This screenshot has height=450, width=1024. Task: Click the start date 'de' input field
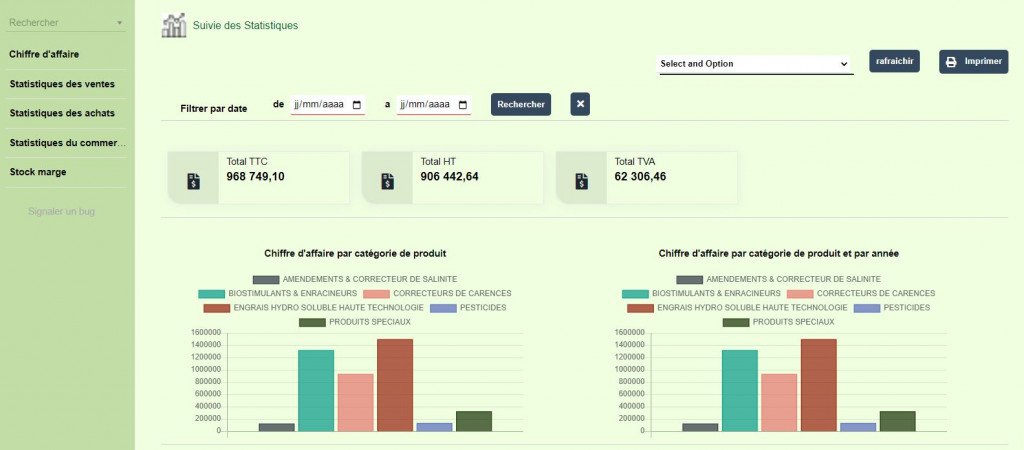320,104
